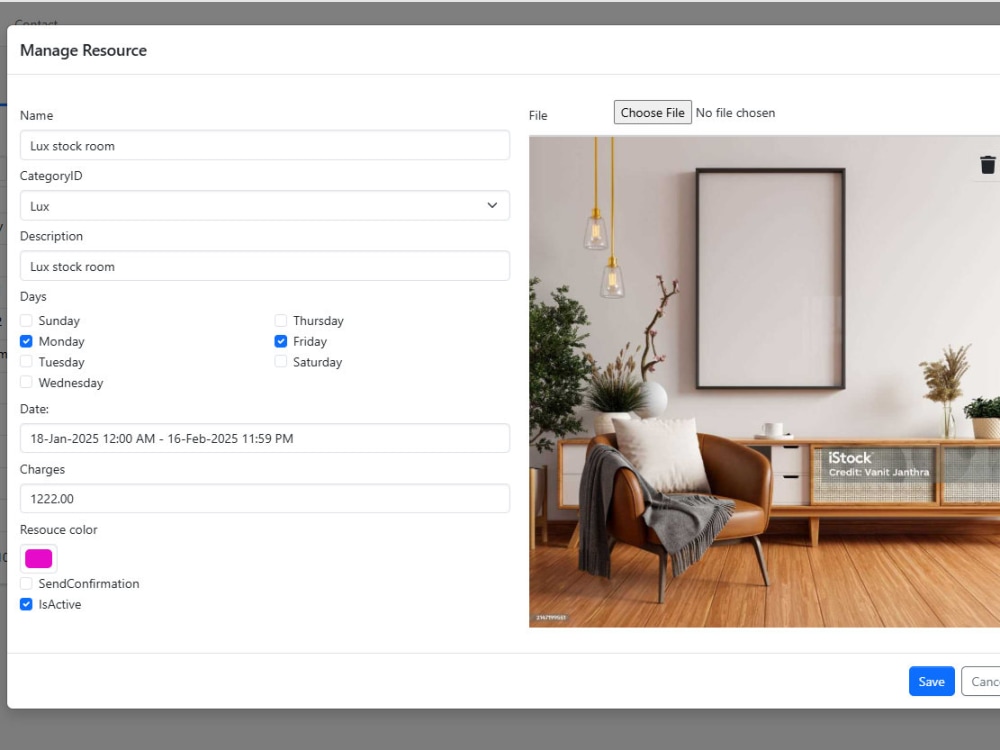
Task: Check the Saturday checkbox
Action: tap(281, 362)
